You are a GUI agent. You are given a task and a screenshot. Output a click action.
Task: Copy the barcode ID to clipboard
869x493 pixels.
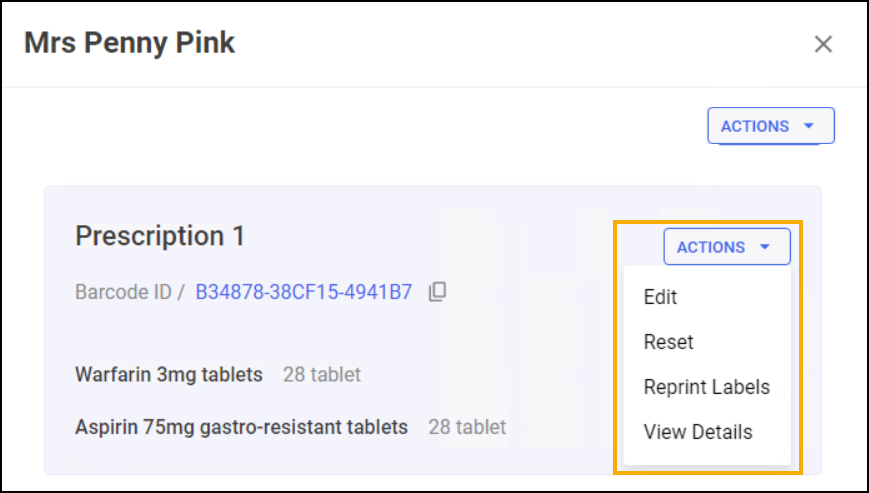[x=437, y=292]
